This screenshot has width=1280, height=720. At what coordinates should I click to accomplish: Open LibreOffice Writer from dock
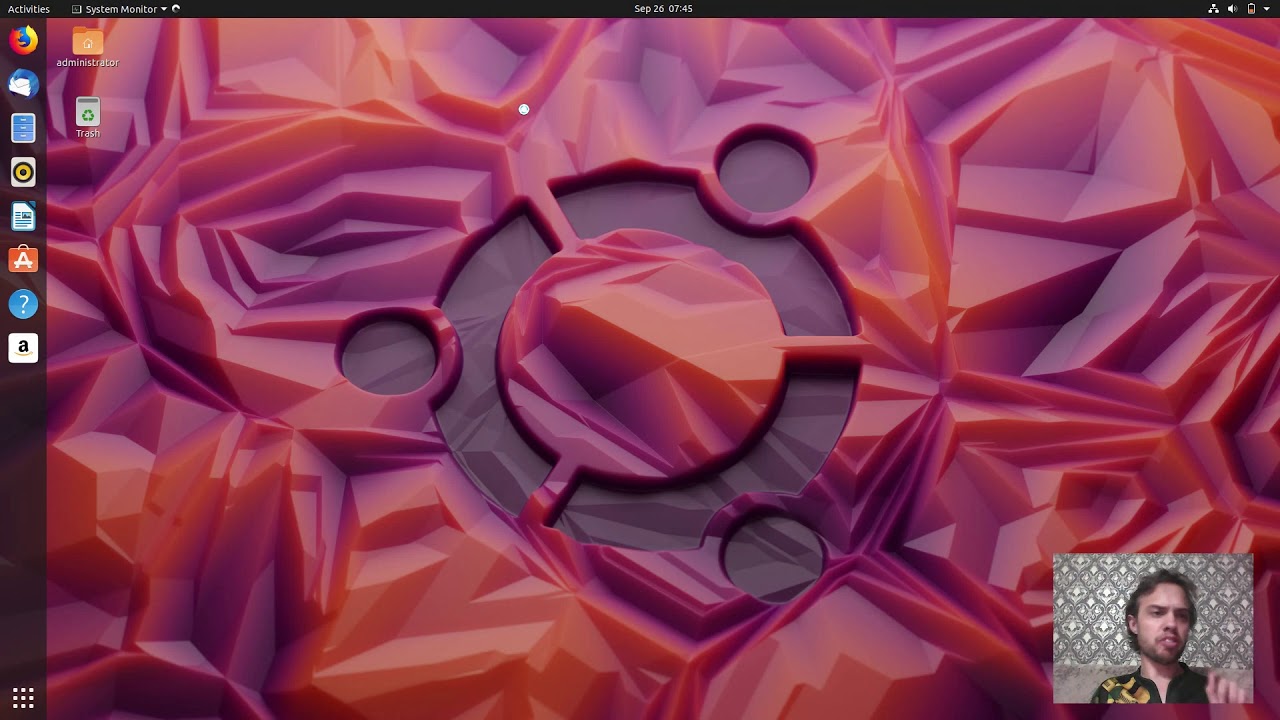[x=23, y=216]
